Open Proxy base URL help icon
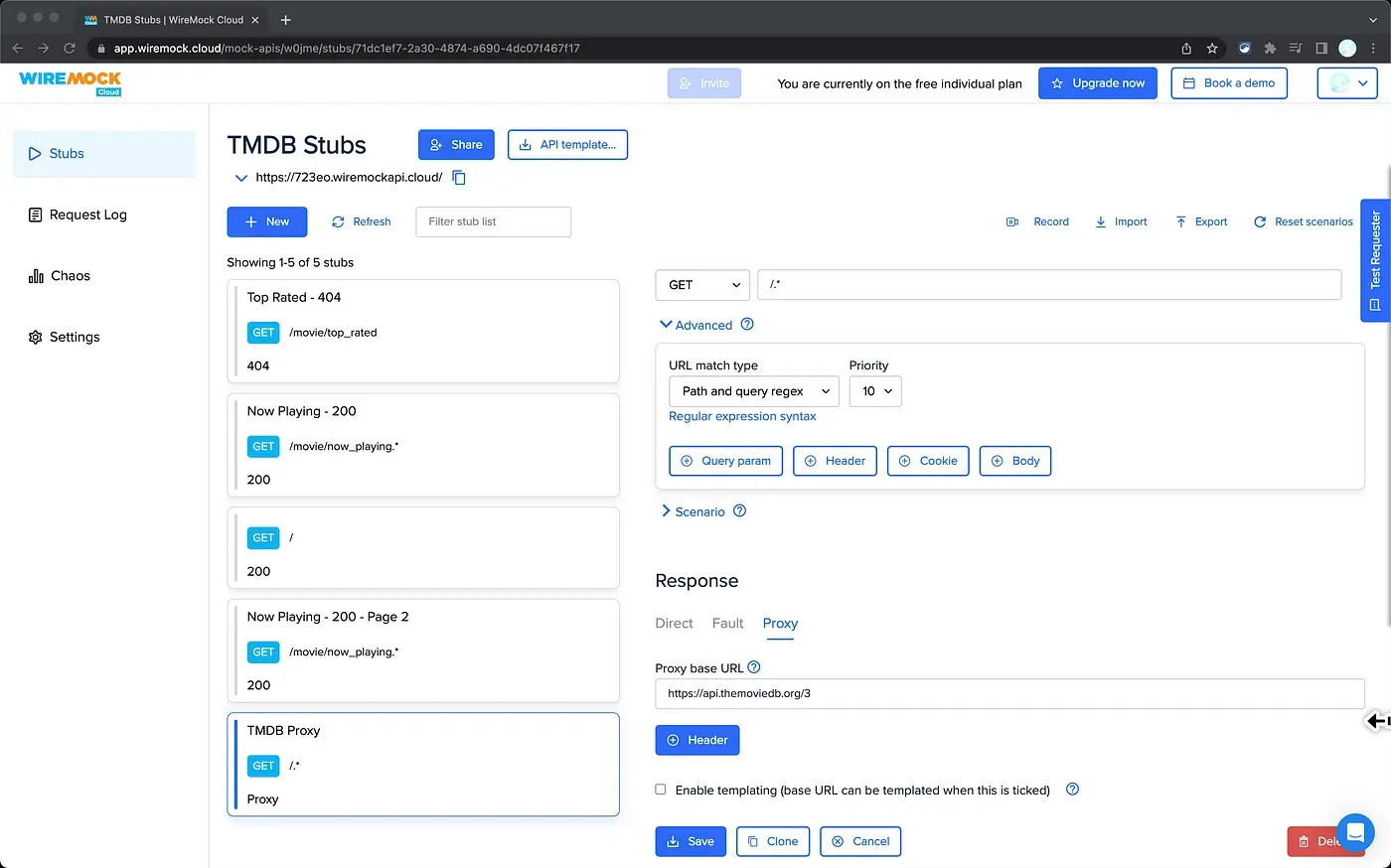This screenshot has height=868, width=1391. (x=754, y=667)
